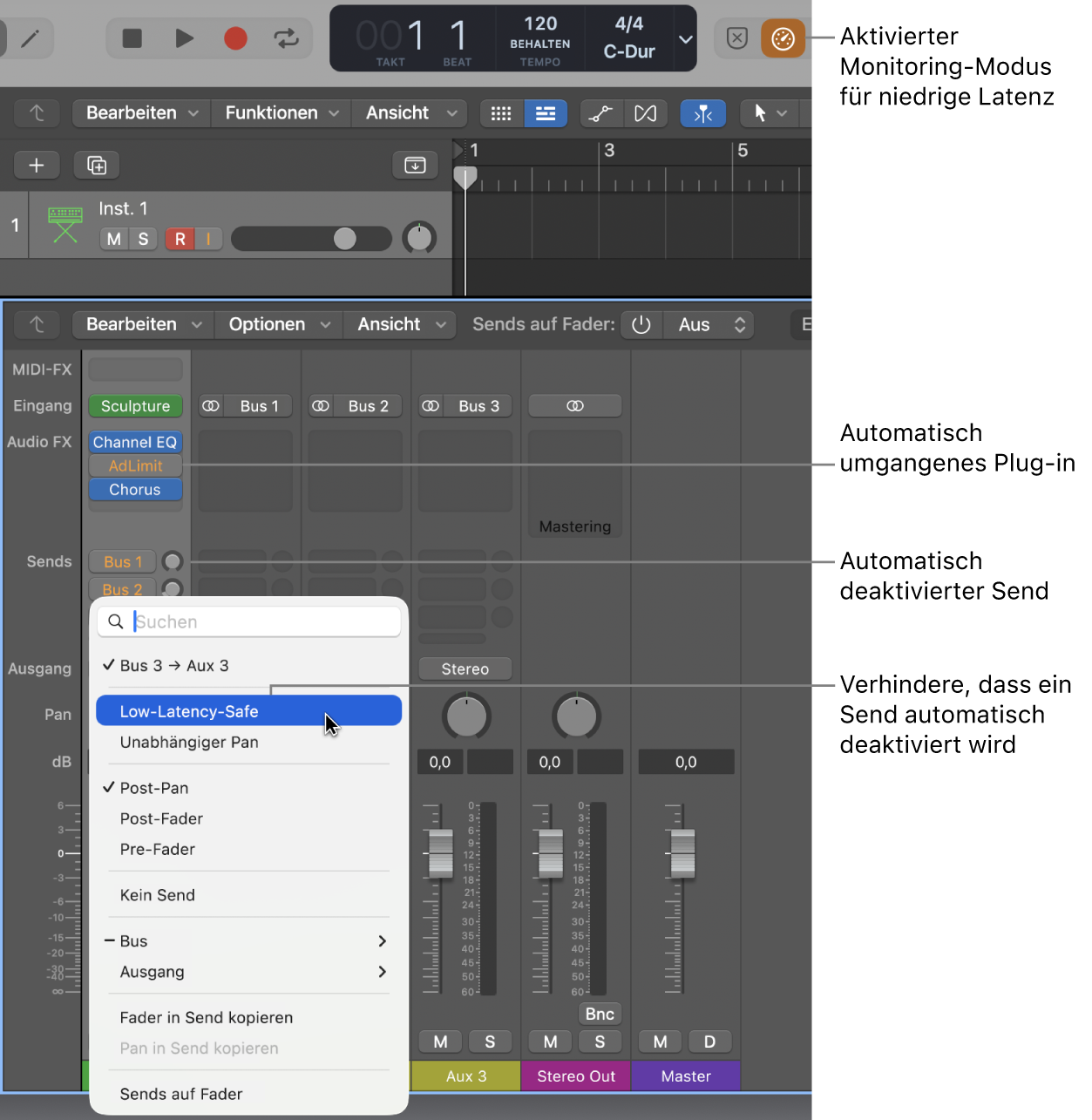This screenshot has height=1120, width=1092.
Task: Mute the Inst. 1 track
Action: click(x=114, y=239)
